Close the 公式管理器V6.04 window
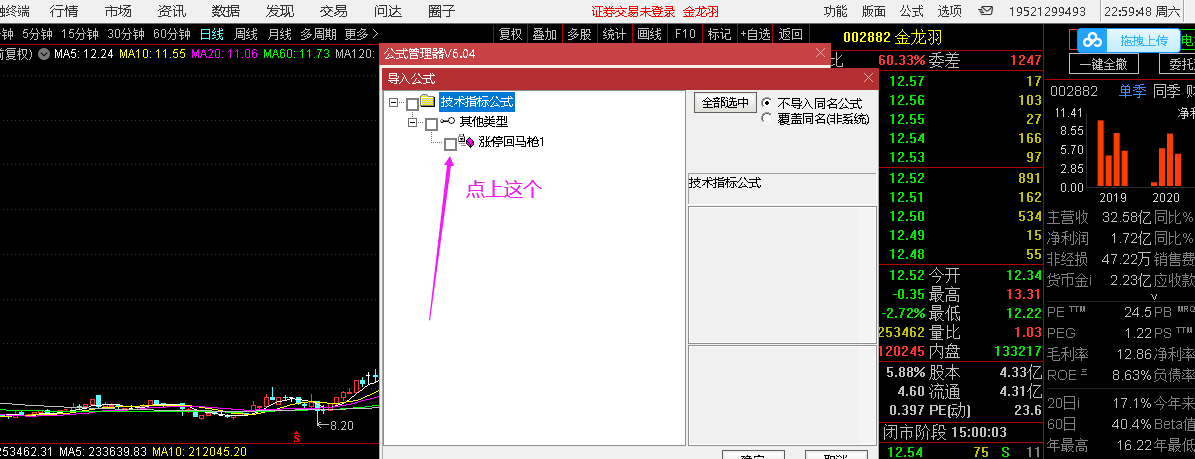 coord(820,53)
